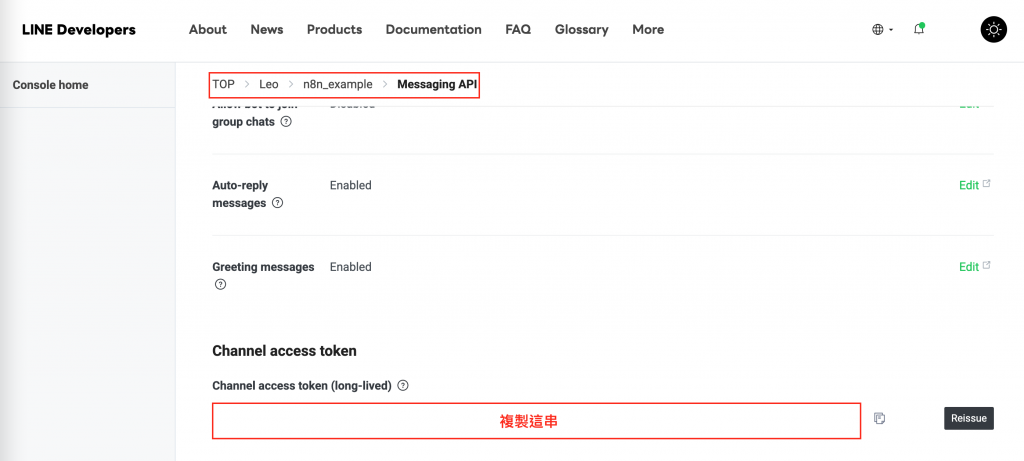Image resolution: width=1024 pixels, height=461 pixels.
Task: Show help for Channel access token (long-lived)
Action: (403, 386)
